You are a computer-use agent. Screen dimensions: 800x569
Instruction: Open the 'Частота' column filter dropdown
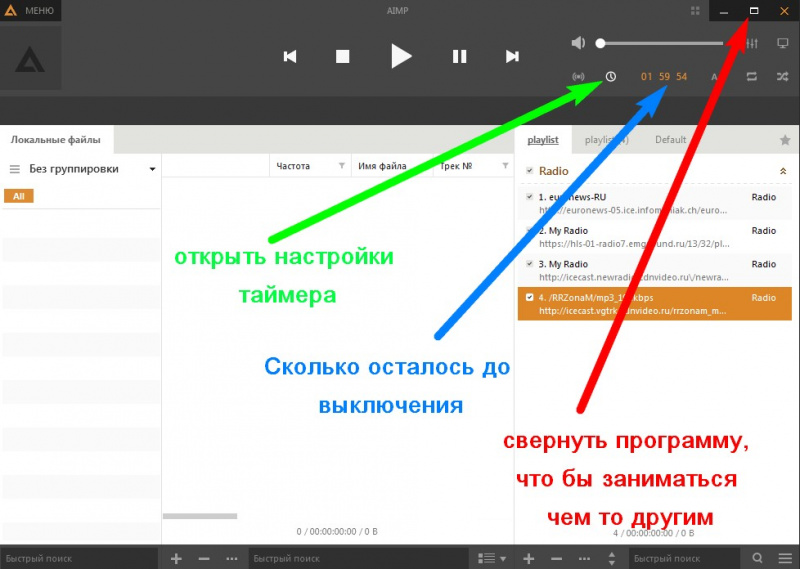coord(341,166)
